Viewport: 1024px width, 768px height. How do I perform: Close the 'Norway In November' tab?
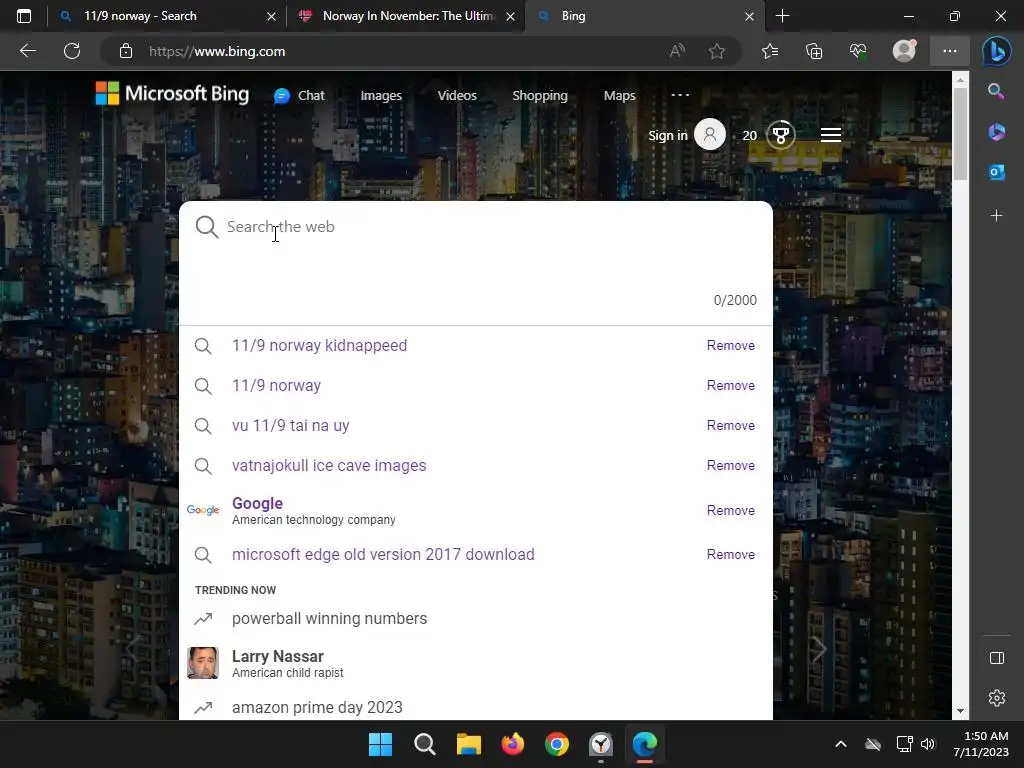point(511,16)
